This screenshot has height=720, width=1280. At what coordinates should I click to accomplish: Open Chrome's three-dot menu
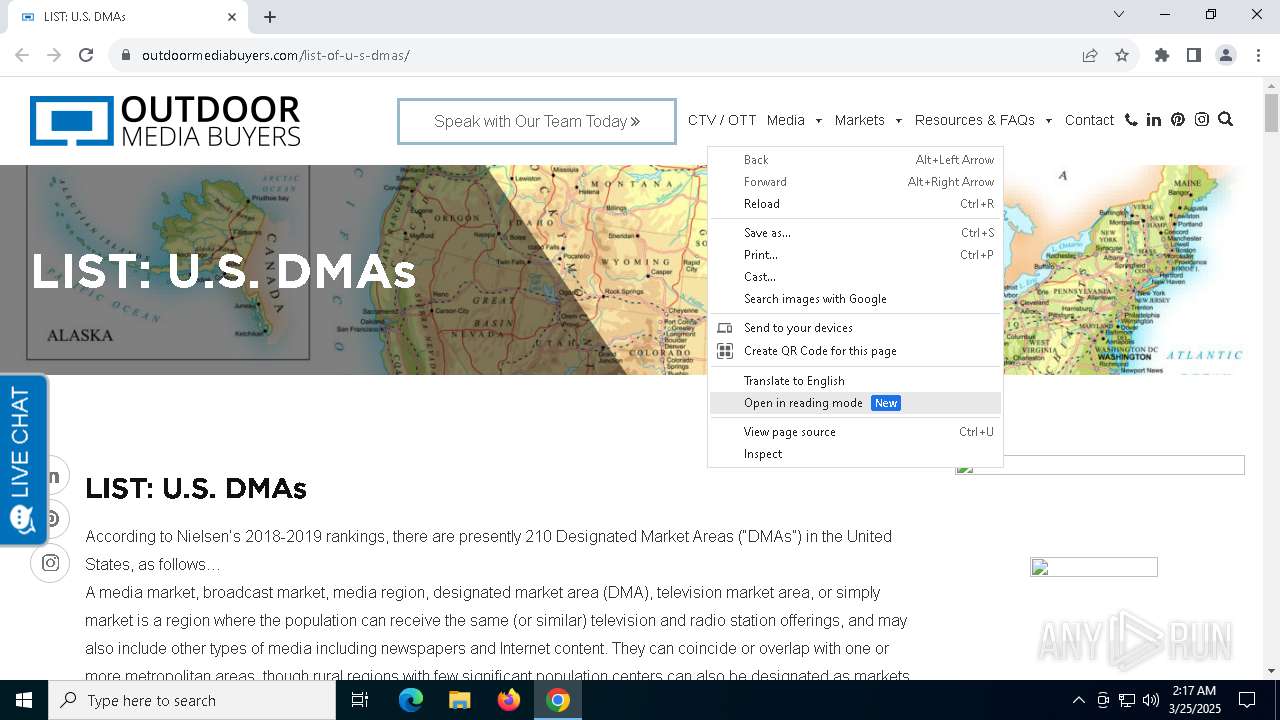(x=1258, y=55)
